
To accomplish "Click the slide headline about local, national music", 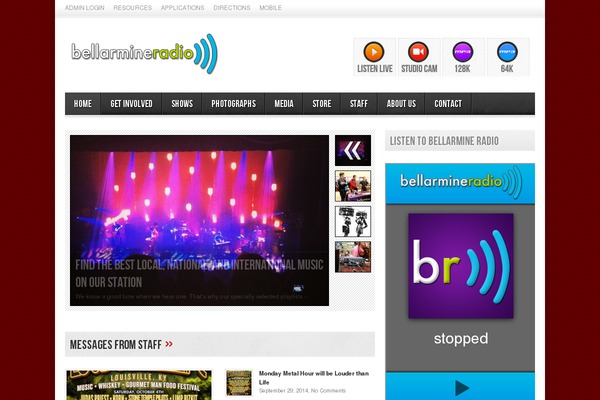I will click(199, 273).
